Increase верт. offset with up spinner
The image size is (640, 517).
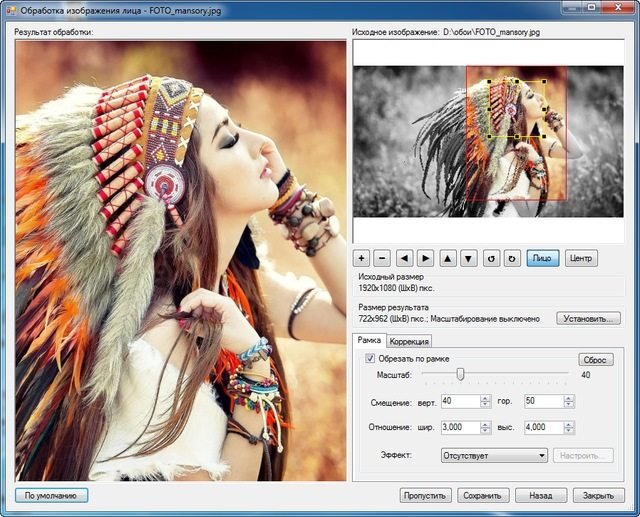click(x=485, y=398)
